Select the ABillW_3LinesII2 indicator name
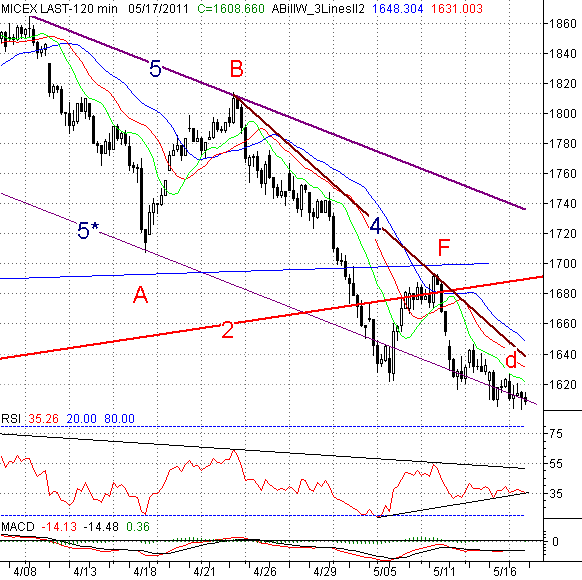The image size is (582, 580). click(318, 8)
